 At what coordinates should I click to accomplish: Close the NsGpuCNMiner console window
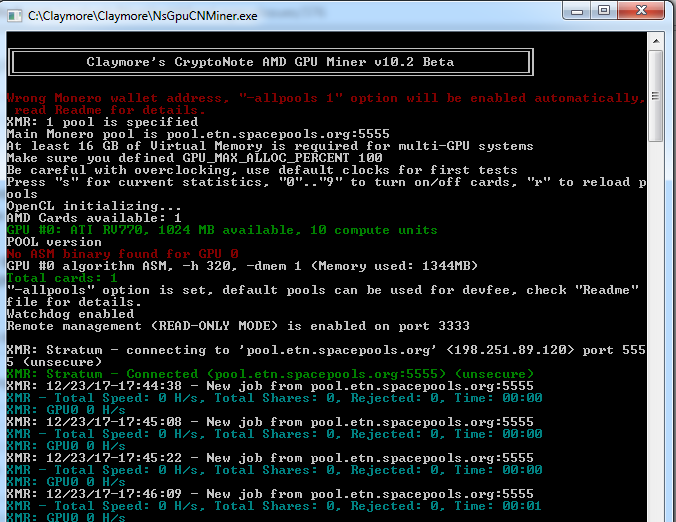pyautogui.click(x=641, y=10)
